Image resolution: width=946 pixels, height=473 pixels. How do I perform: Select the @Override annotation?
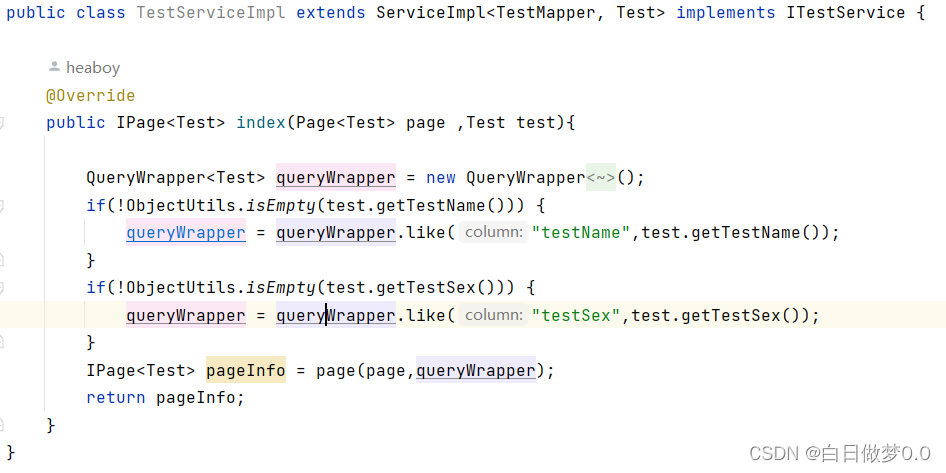90,95
